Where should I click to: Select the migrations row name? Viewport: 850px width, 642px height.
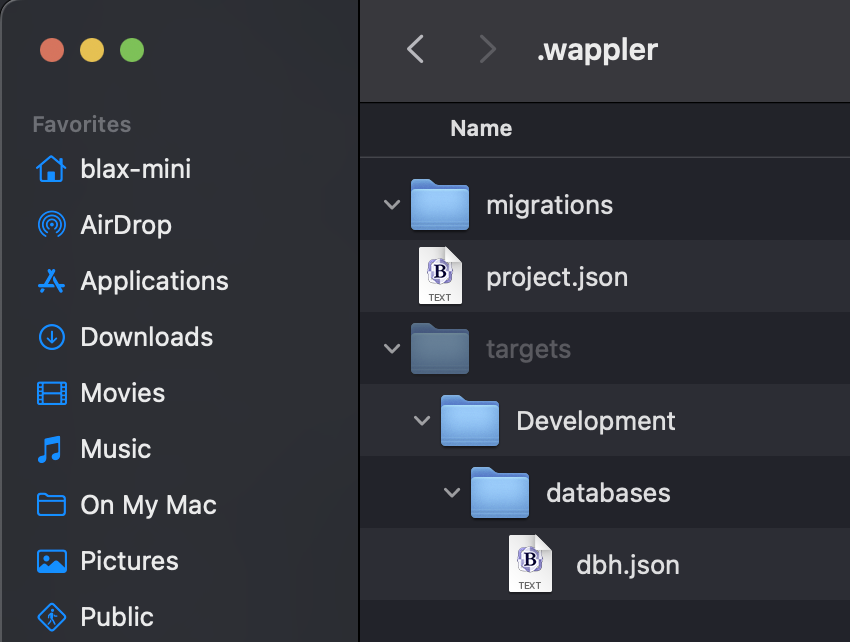click(549, 206)
